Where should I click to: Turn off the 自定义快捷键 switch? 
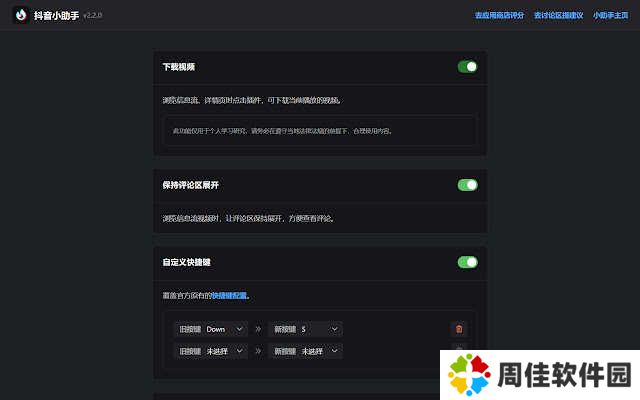[467, 262]
